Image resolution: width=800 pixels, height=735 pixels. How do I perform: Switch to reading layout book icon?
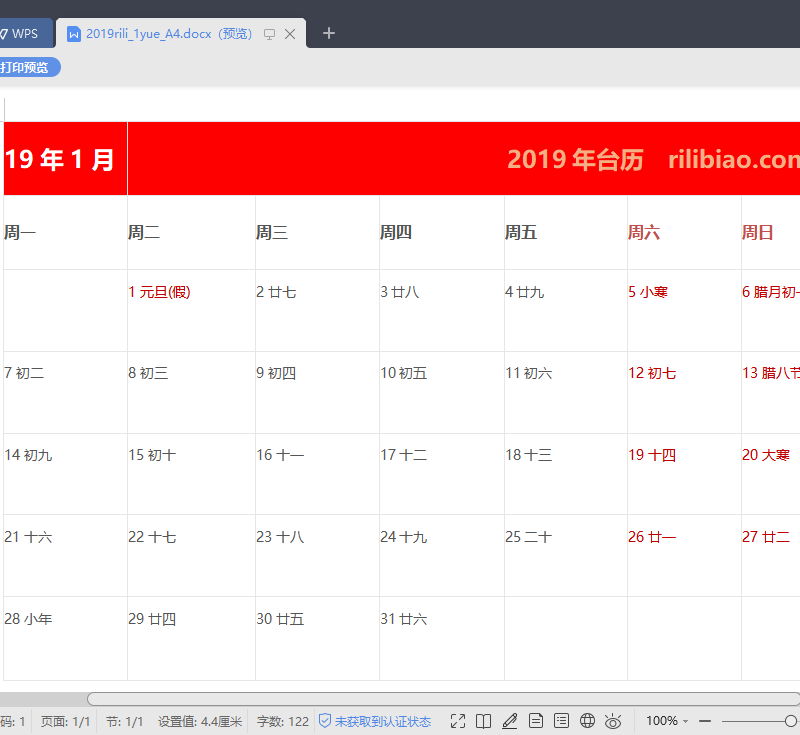pyautogui.click(x=483, y=721)
